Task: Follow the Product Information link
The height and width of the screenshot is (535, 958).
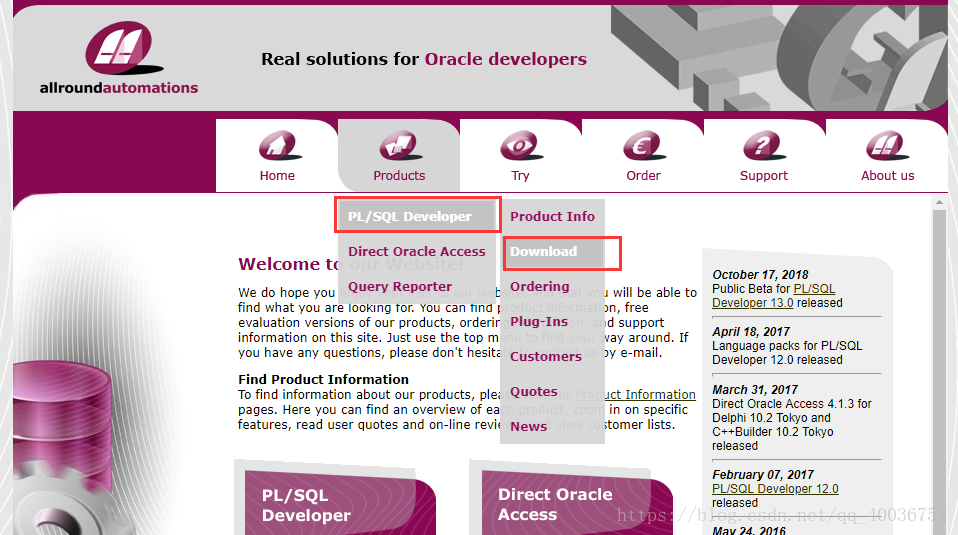Action: tap(635, 395)
